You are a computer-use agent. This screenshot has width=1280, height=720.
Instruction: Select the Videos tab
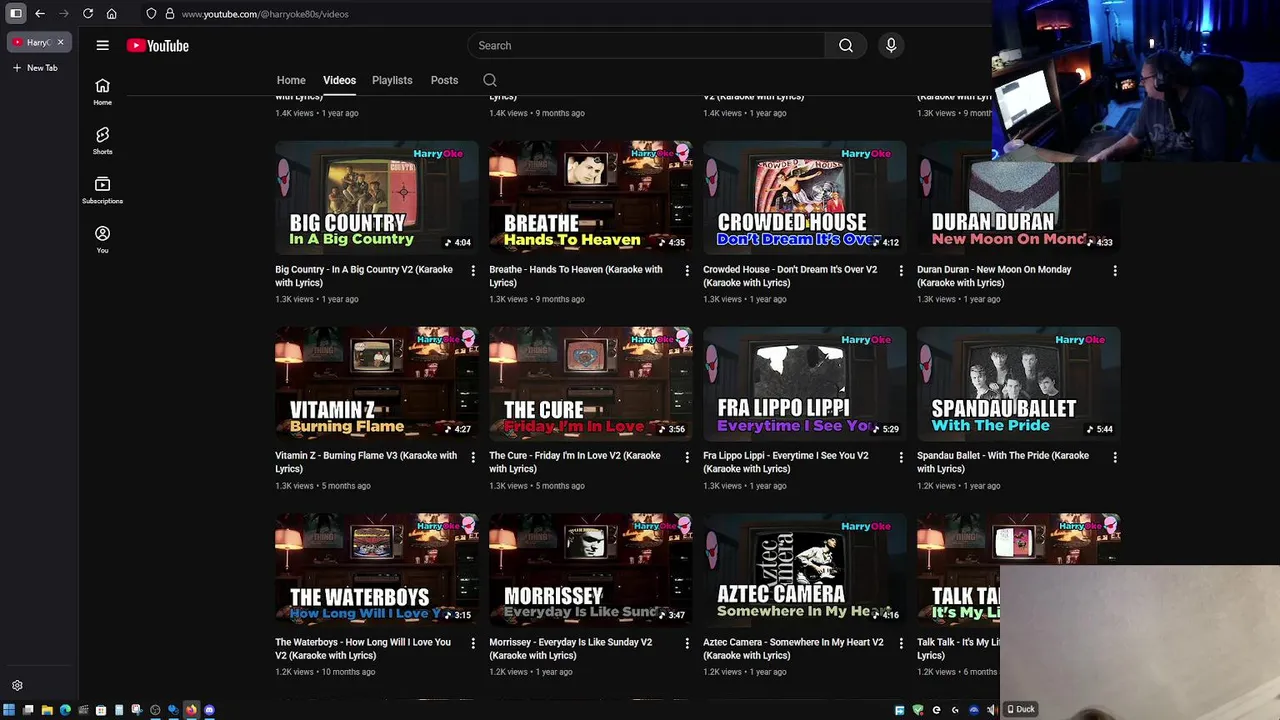[339, 80]
